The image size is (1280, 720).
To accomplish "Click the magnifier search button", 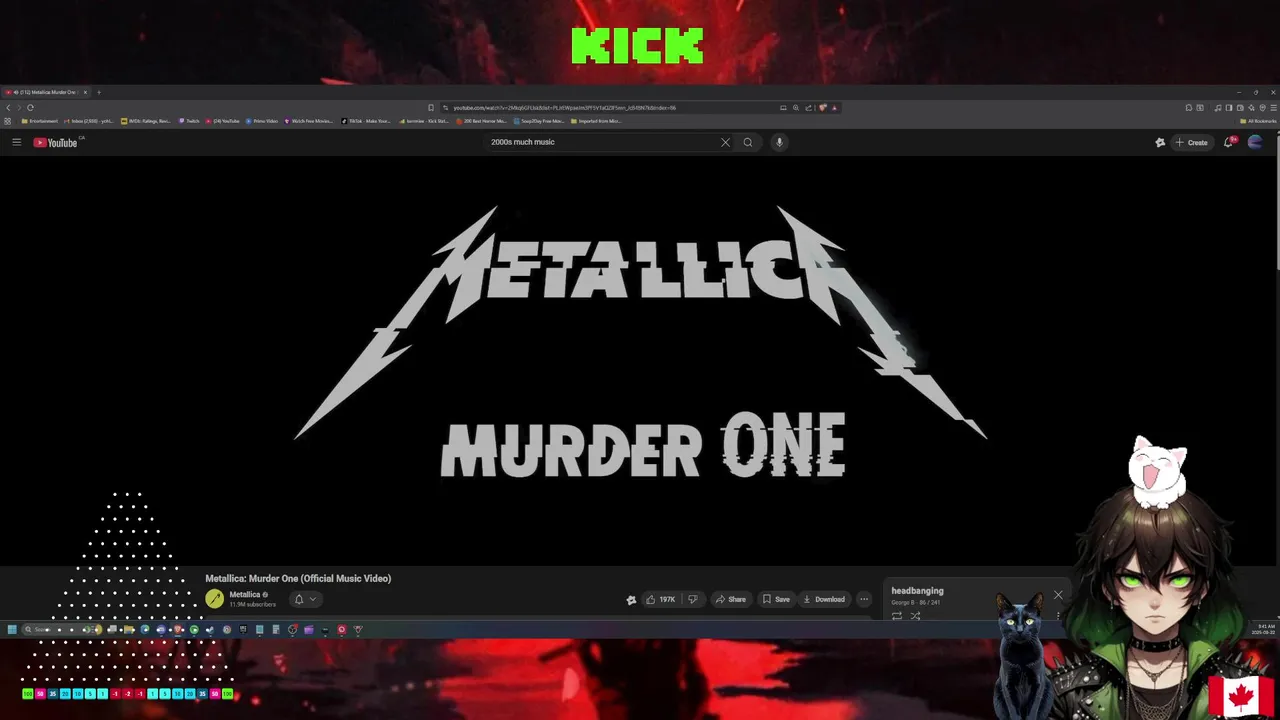I will [747, 142].
